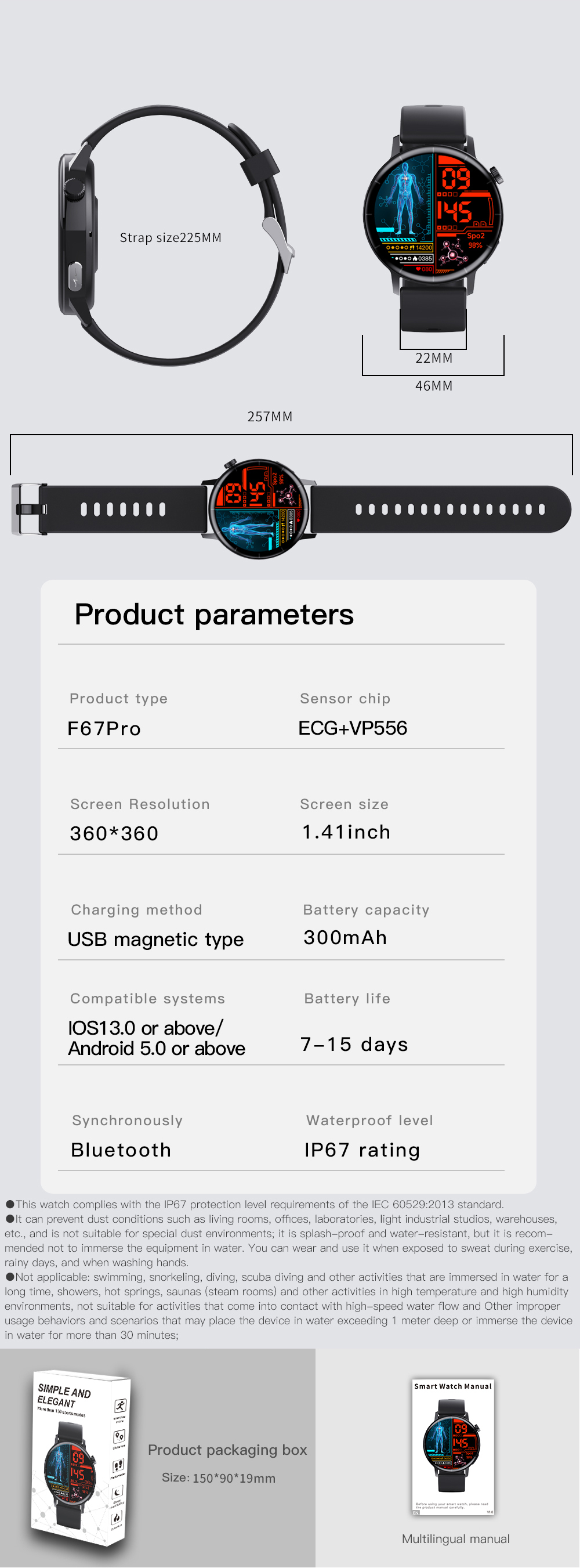Image resolution: width=580 pixels, height=1568 pixels.
Task: Click the 300mAh battery capacity value
Action: [x=345, y=937]
